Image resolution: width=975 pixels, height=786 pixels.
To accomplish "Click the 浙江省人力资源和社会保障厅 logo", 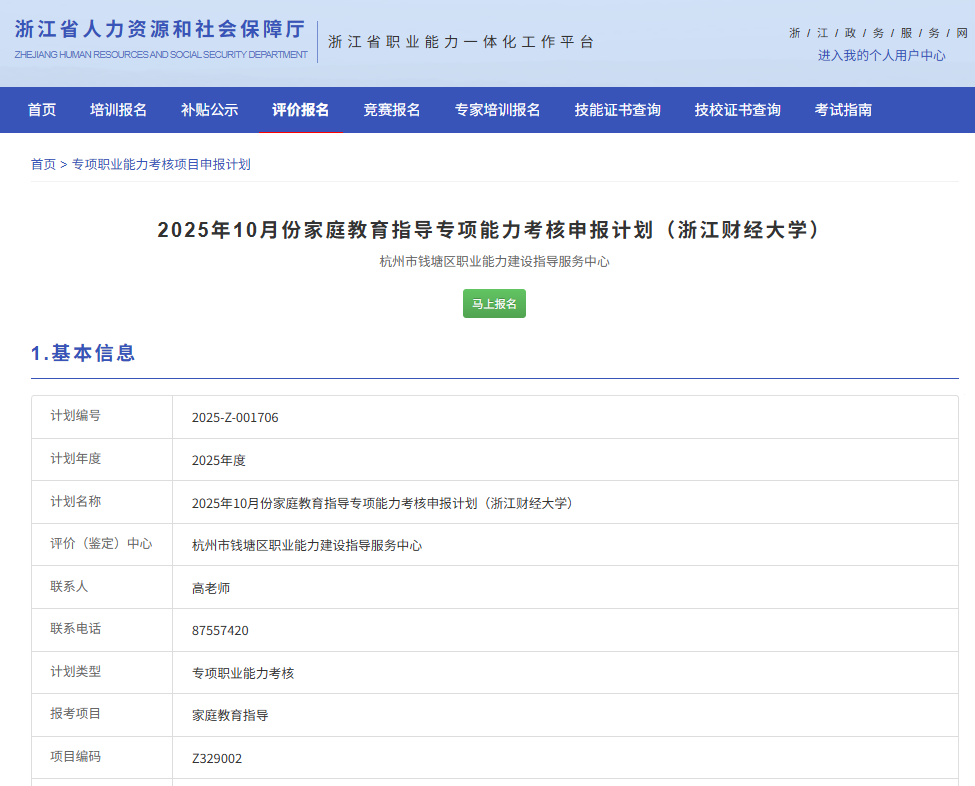I will 161,39.
